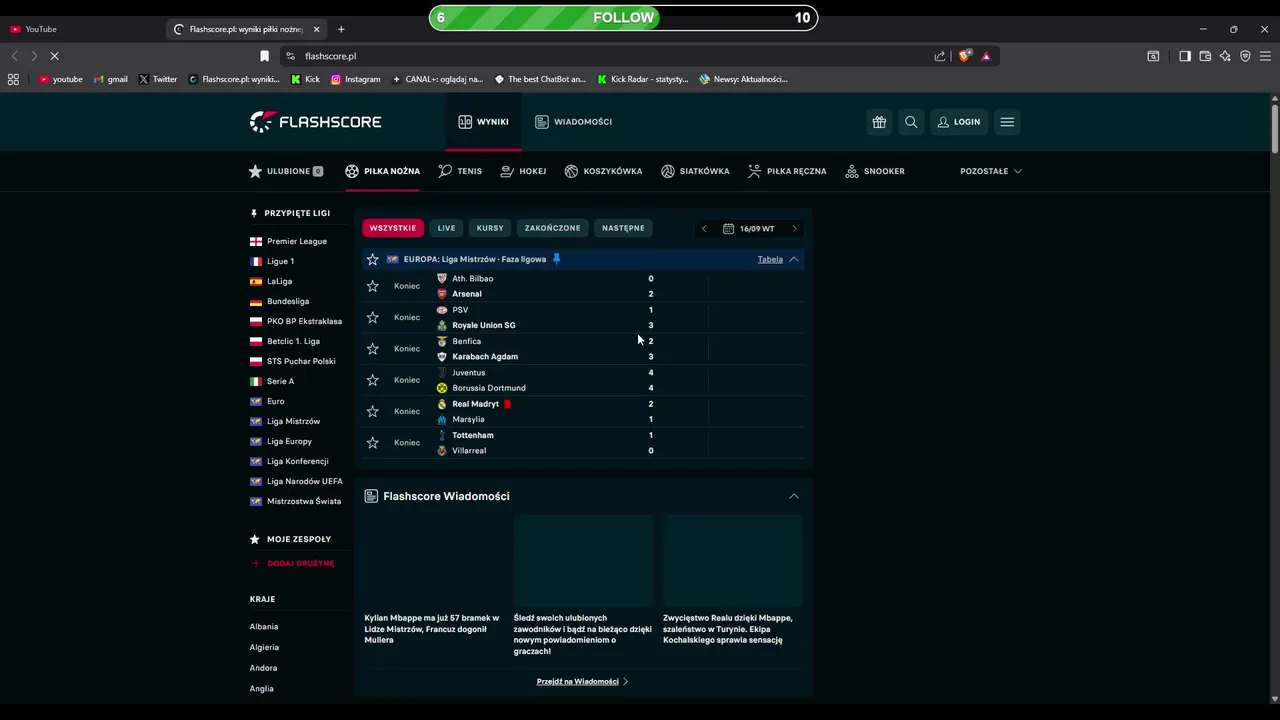Click the bookmark icon in address bar

(x=264, y=56)
